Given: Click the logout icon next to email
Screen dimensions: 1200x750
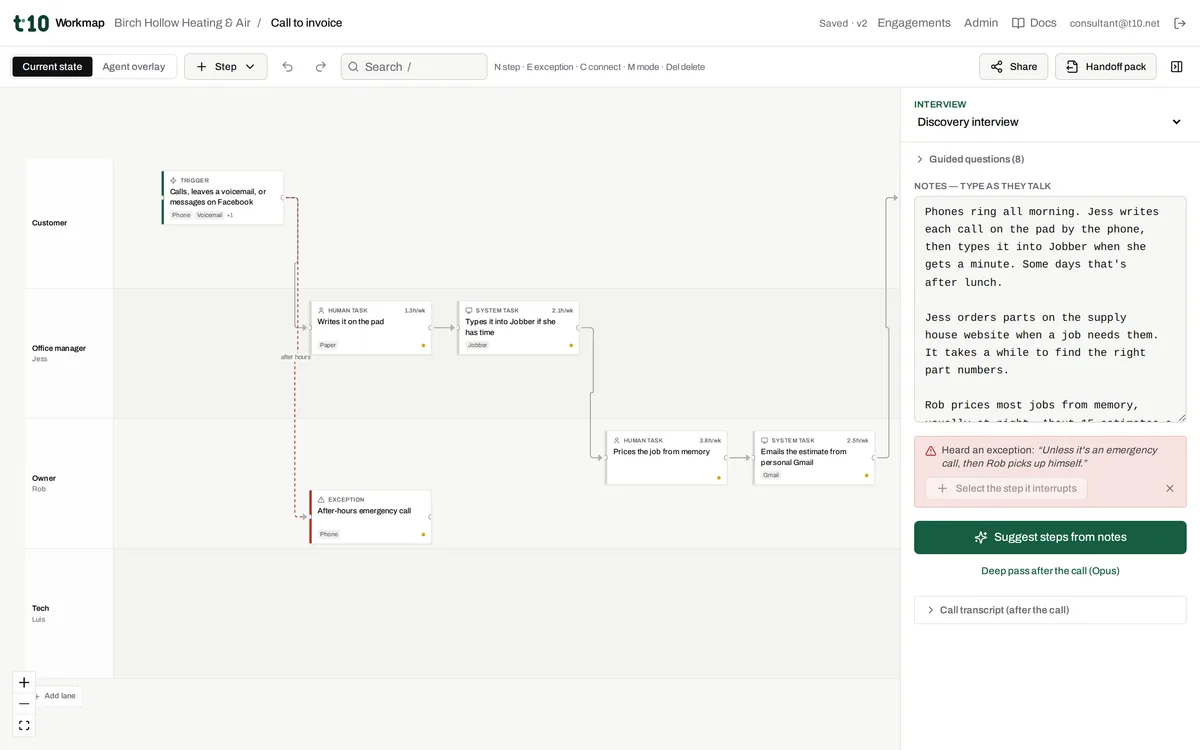Looking at the screenshot, I should (x=1179, y=23).
